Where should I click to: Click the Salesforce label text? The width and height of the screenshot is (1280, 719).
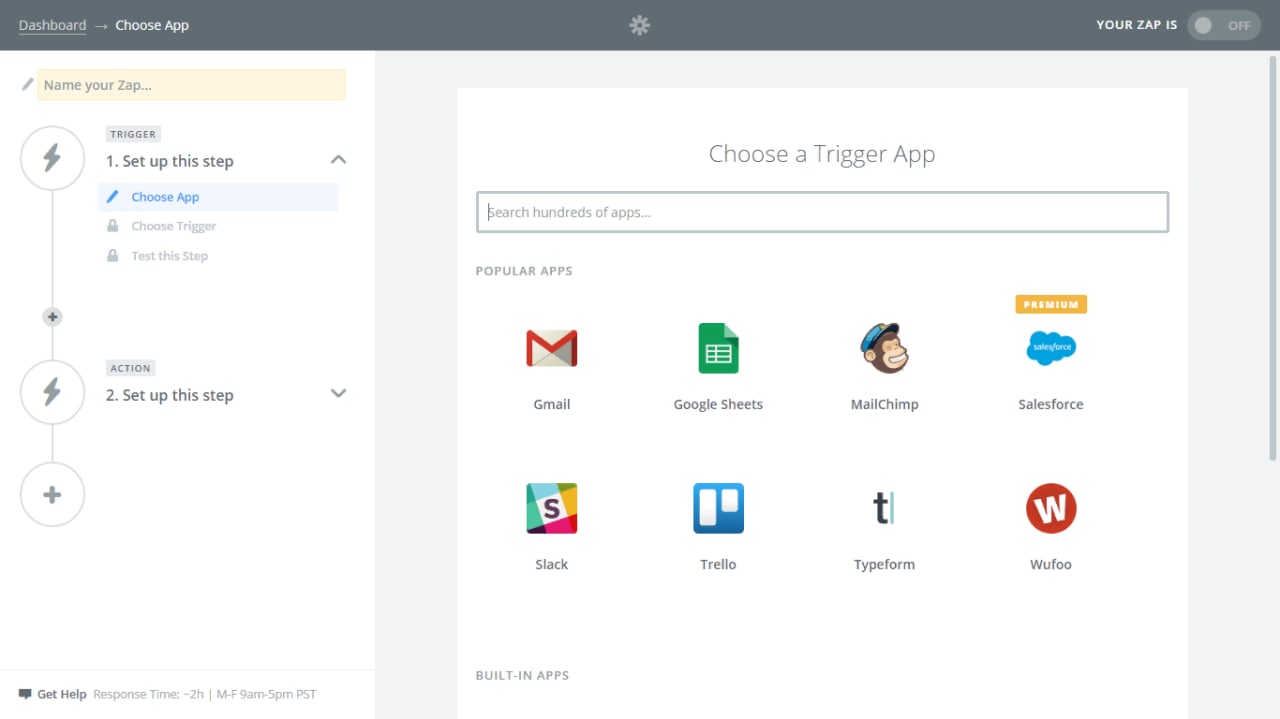pos(1051,404)
